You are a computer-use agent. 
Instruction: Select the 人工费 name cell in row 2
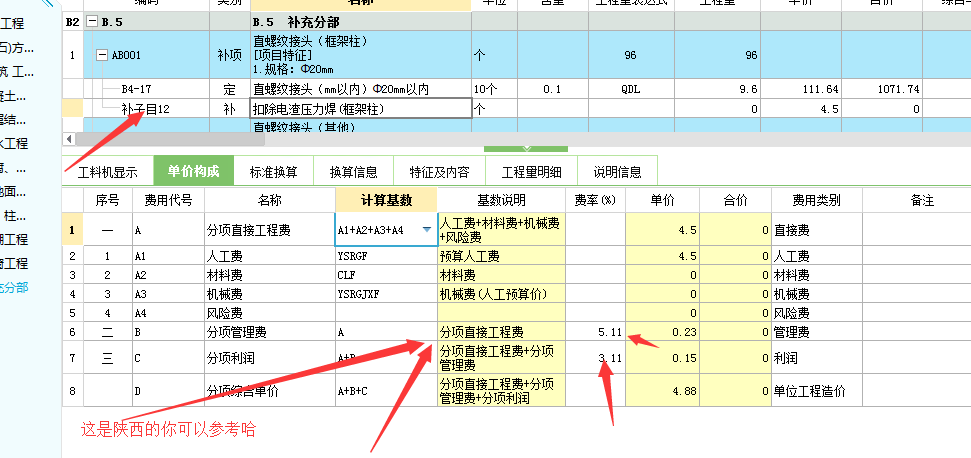tap(270, 256)
